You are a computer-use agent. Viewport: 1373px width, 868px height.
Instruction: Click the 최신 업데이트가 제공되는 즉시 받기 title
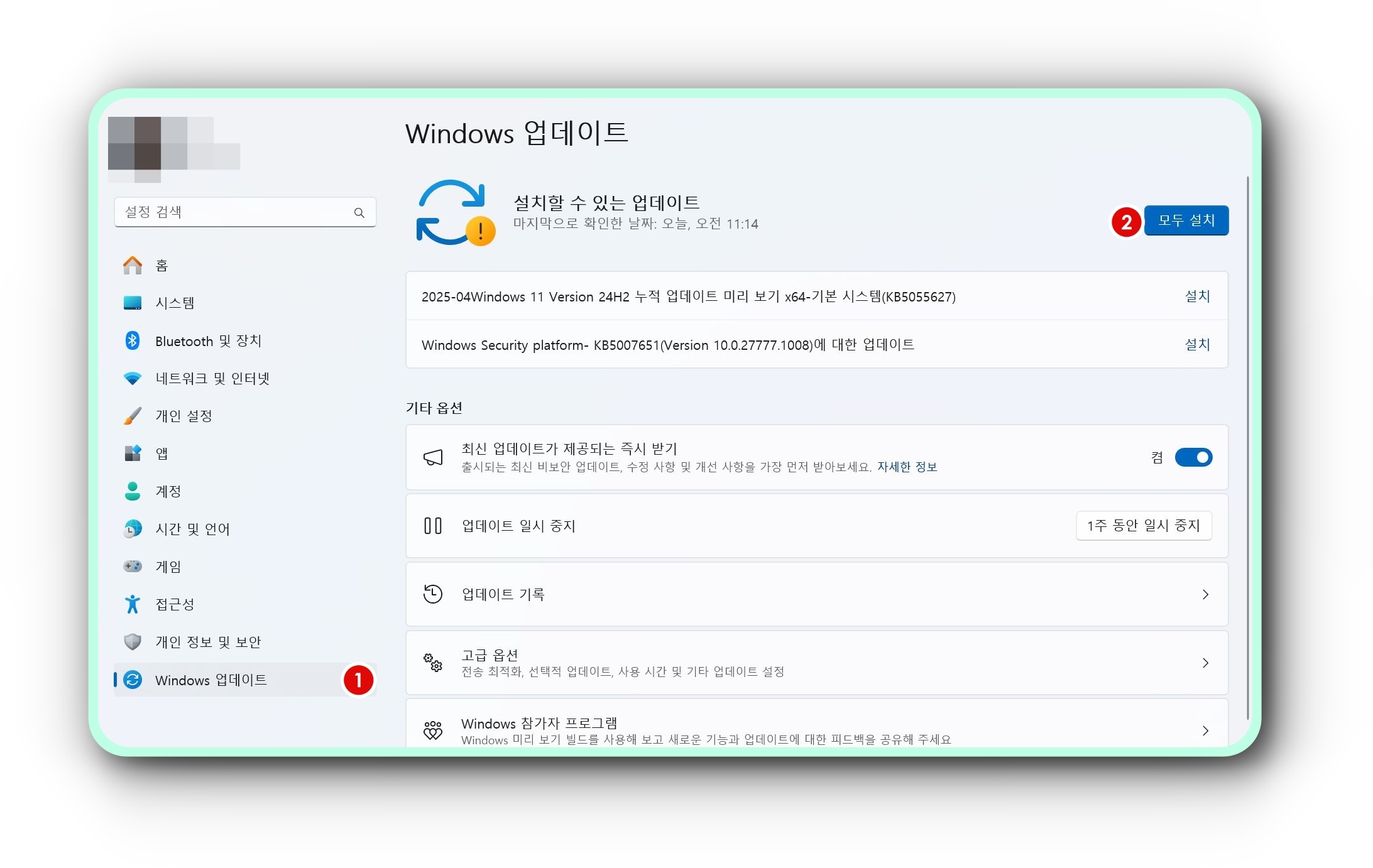point(569,448)
